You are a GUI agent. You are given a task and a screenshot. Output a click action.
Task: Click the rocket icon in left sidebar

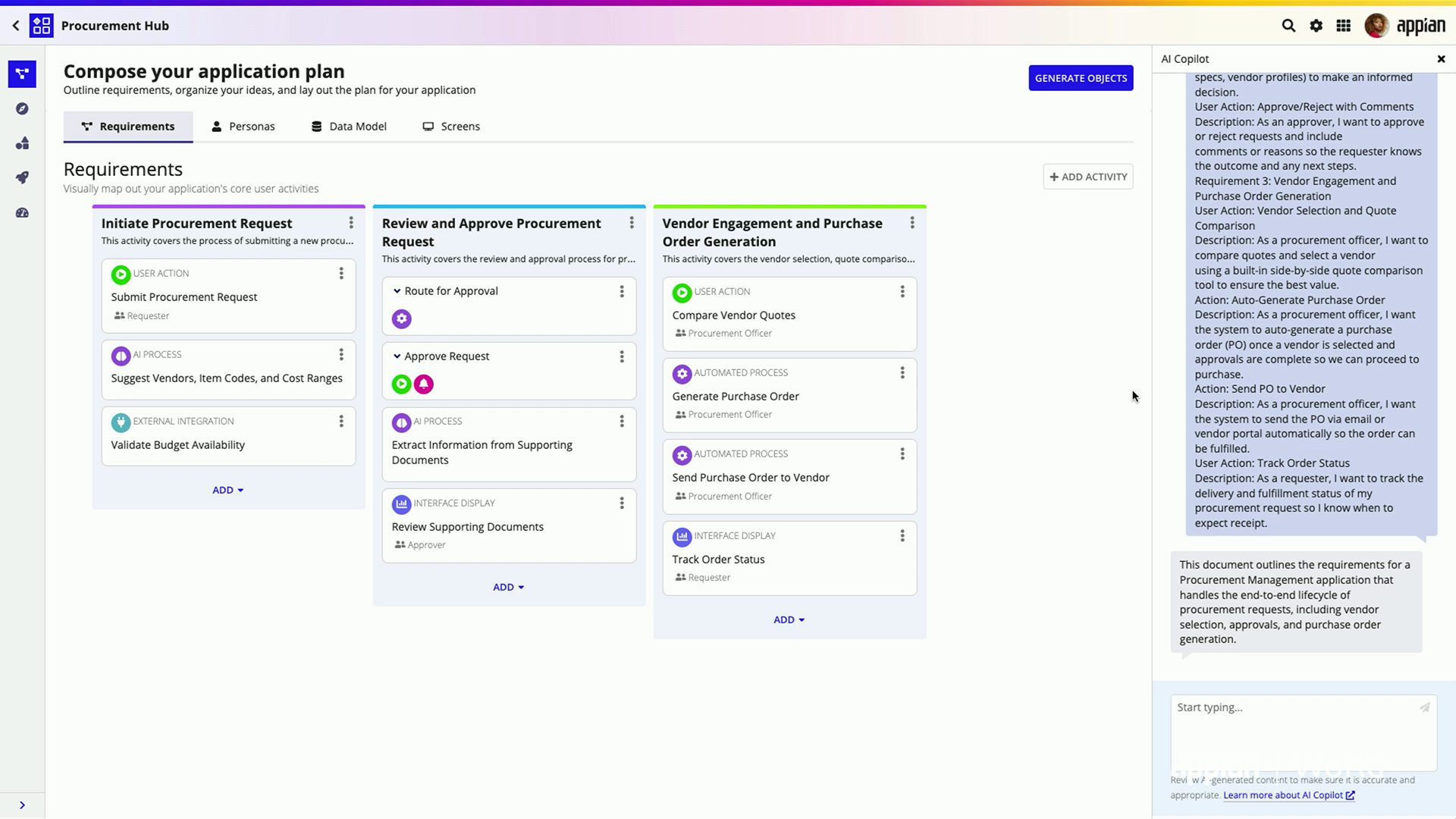pos(22,177)
